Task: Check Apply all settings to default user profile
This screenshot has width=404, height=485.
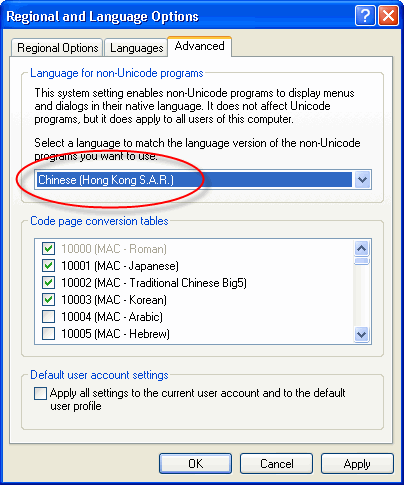Action: click(40, 393)
